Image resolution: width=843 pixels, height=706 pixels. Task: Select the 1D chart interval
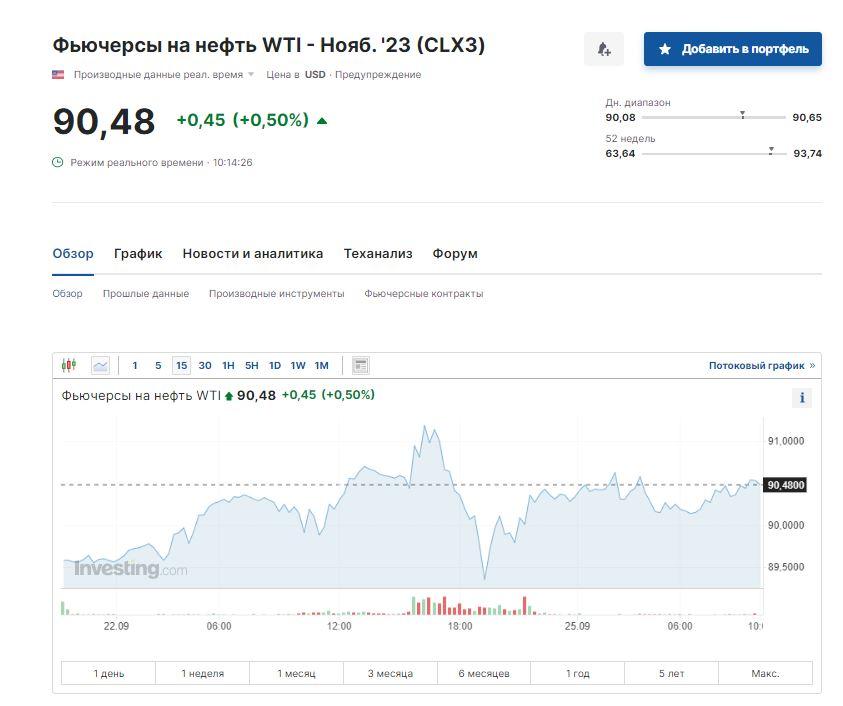click(x=275, y=366)
